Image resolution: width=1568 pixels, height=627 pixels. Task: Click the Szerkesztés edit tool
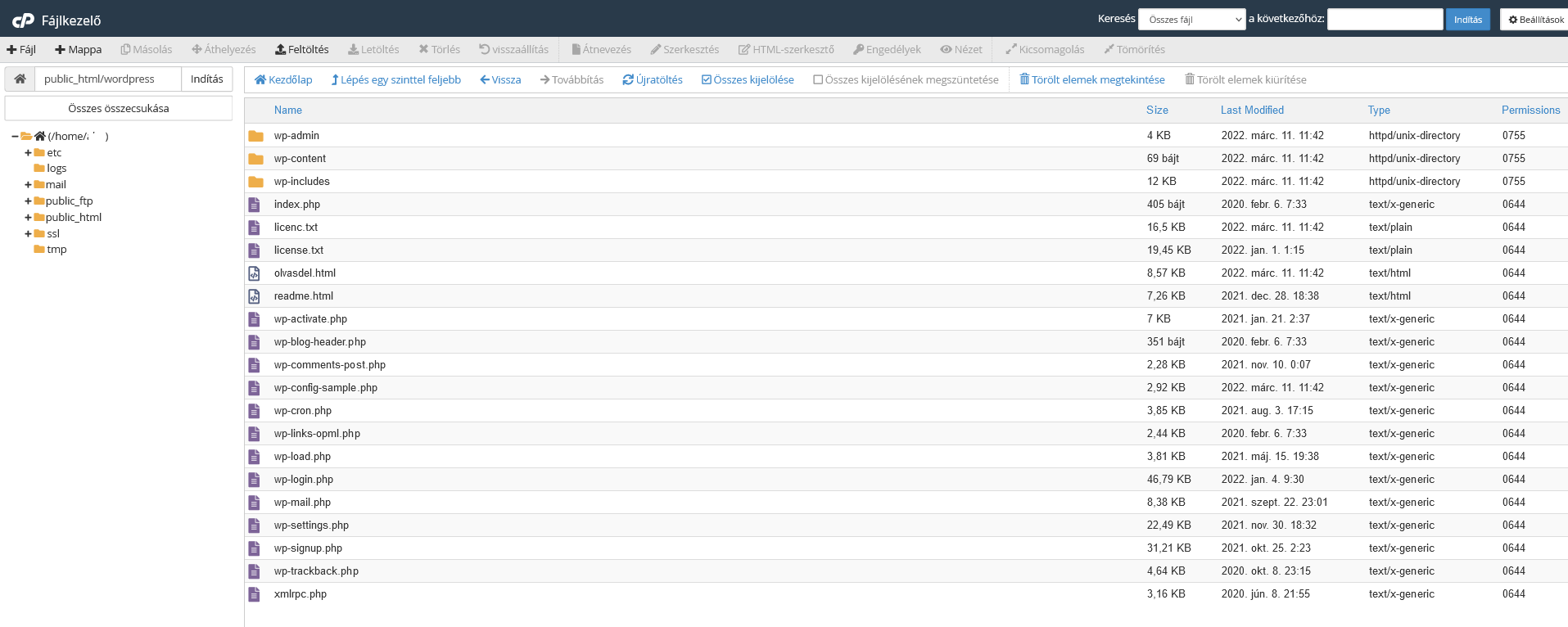[685, 49]
